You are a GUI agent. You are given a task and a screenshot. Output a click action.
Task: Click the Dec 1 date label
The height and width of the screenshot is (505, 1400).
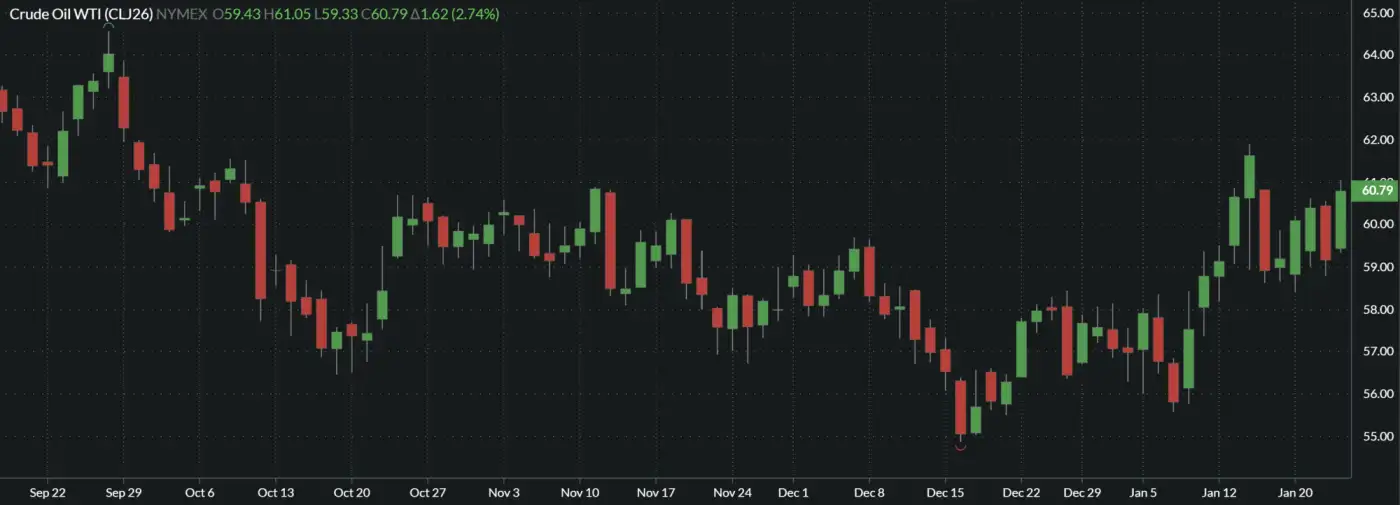click(x=793, y=493)
